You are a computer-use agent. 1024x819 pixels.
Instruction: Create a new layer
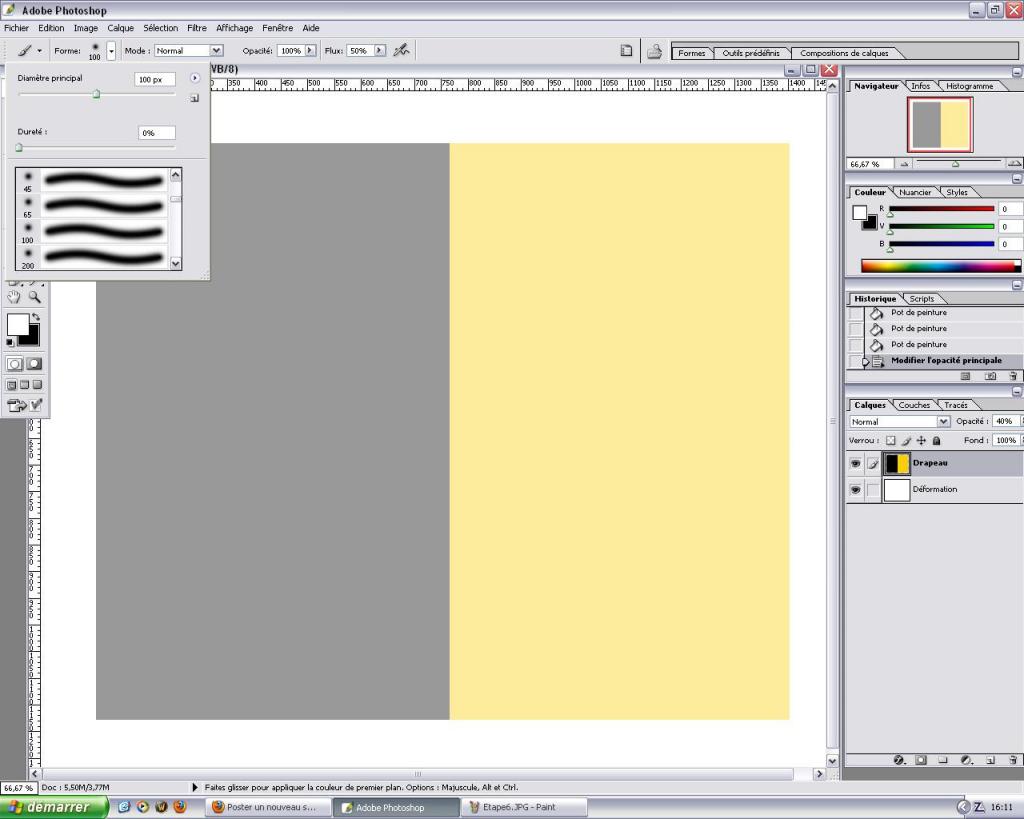990,760
